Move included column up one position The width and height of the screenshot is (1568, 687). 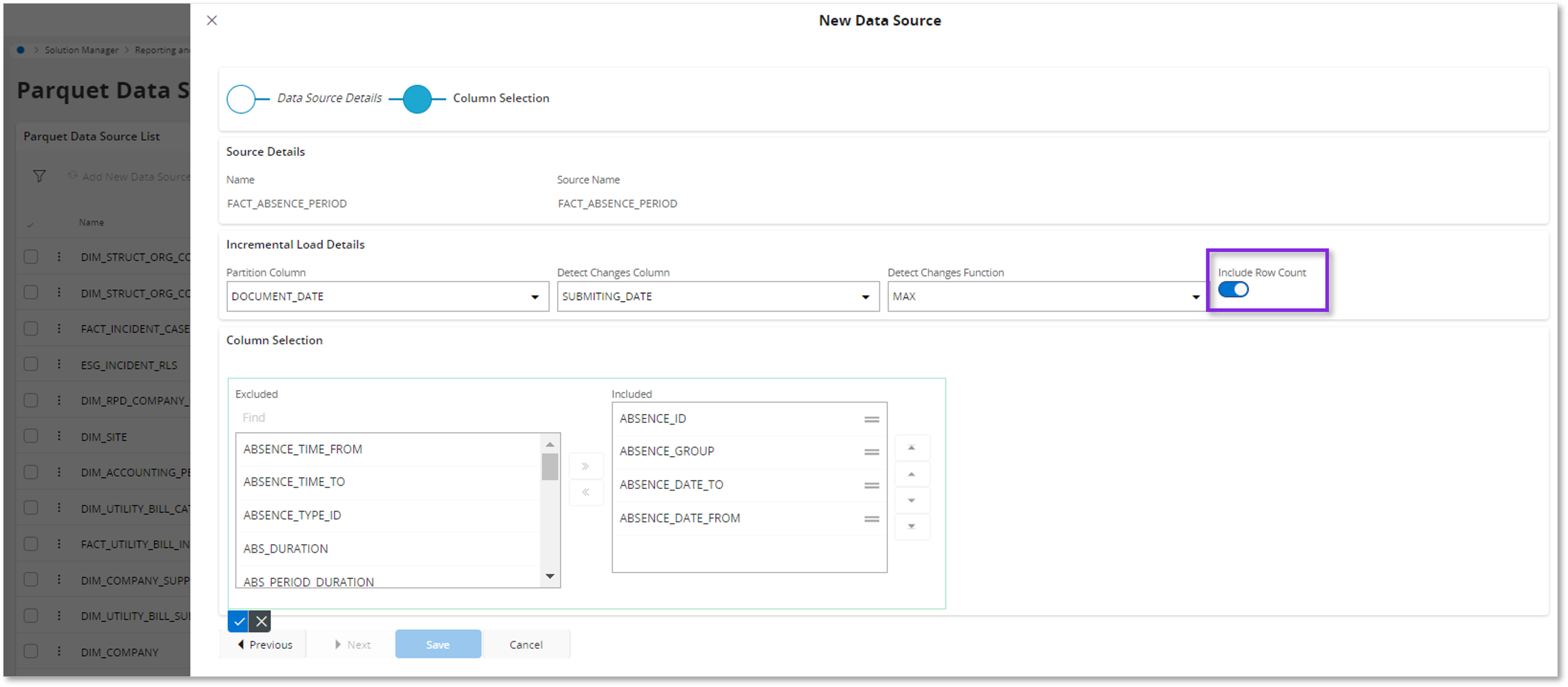[x=912, y=475]
